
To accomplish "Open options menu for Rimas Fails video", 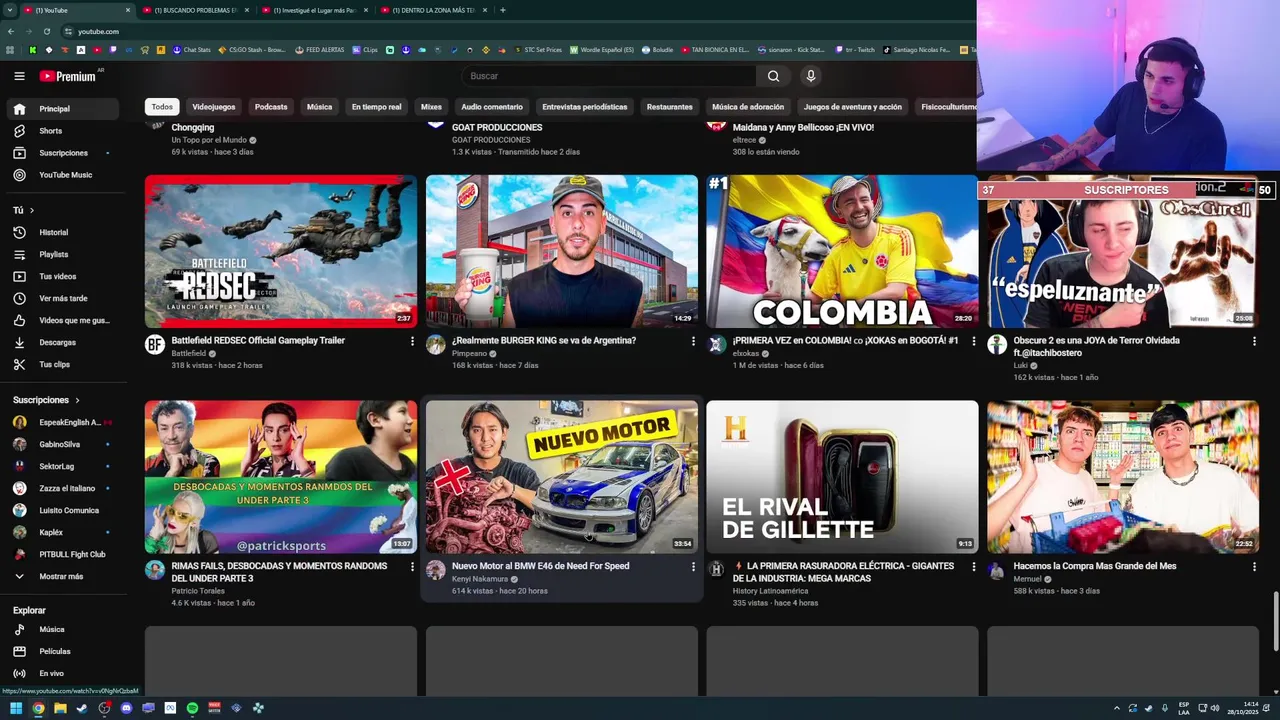I will pyautogui.click(x=412, y=567).
